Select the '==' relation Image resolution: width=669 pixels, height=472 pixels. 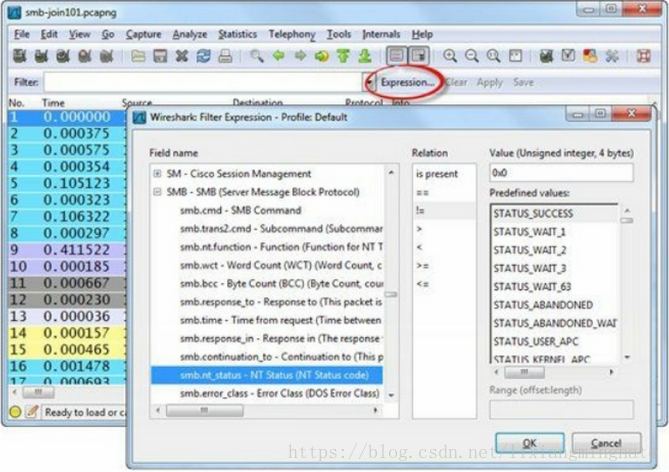point(444,192)
